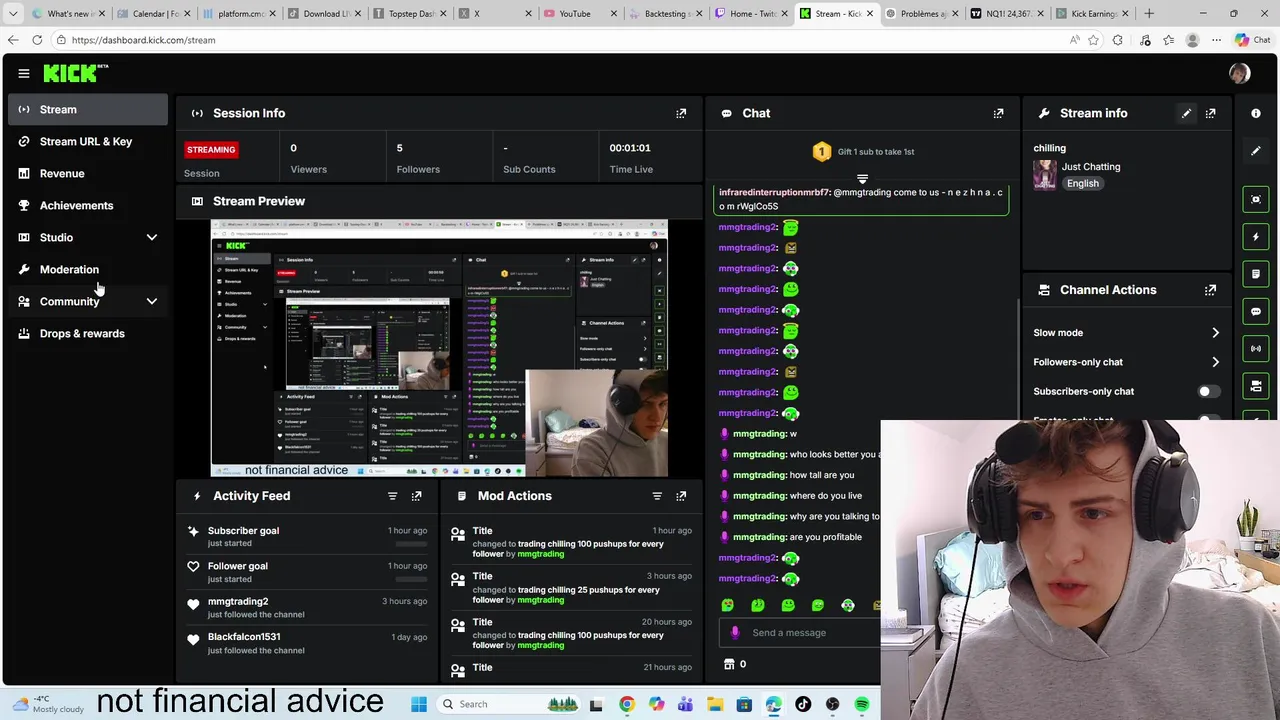Insert the first green emote from quick bar
The image size is (1280, 720).
pyautogui.click(x=727, y=605)
